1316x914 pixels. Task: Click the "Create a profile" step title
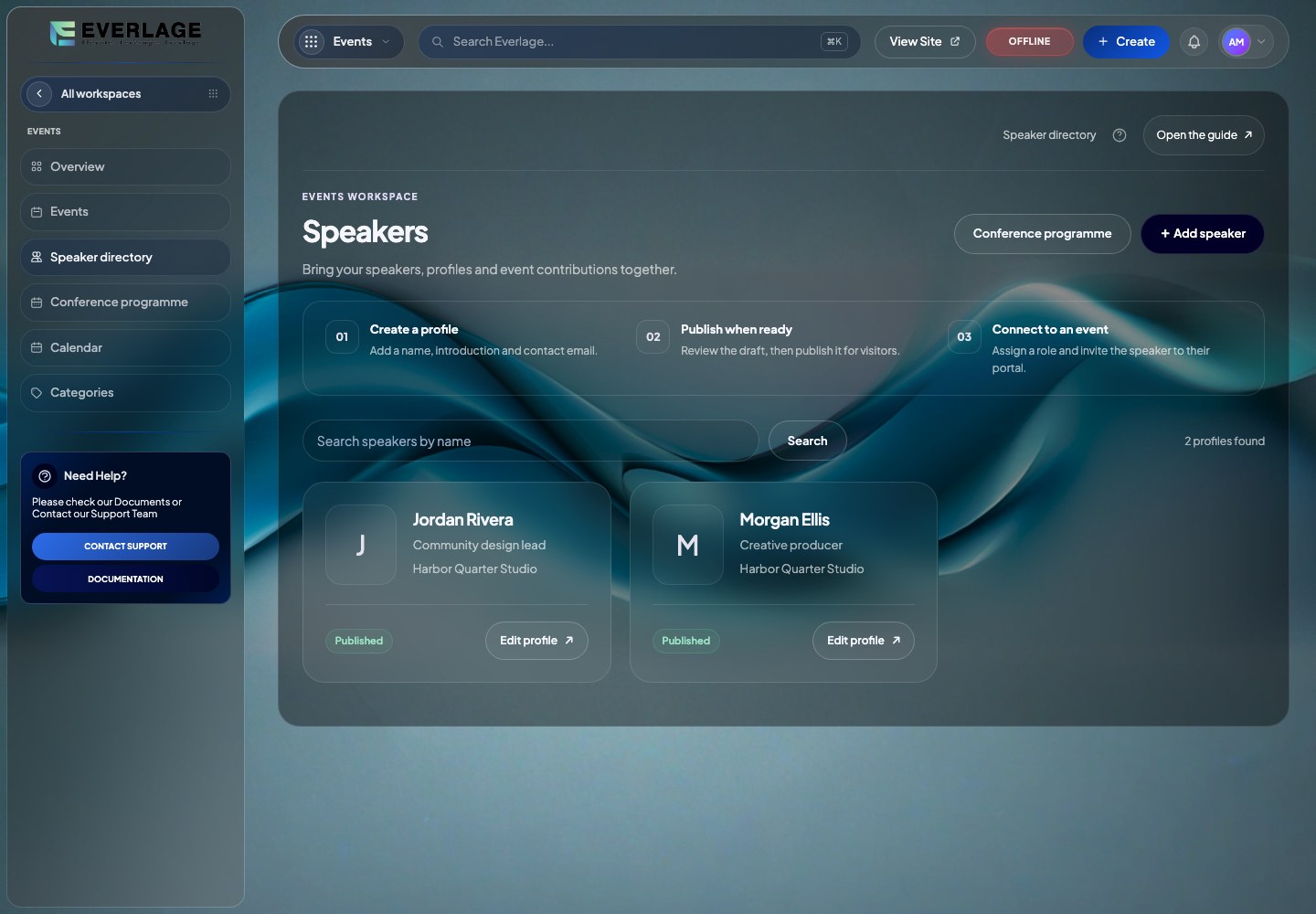click(x=414, y=329)
